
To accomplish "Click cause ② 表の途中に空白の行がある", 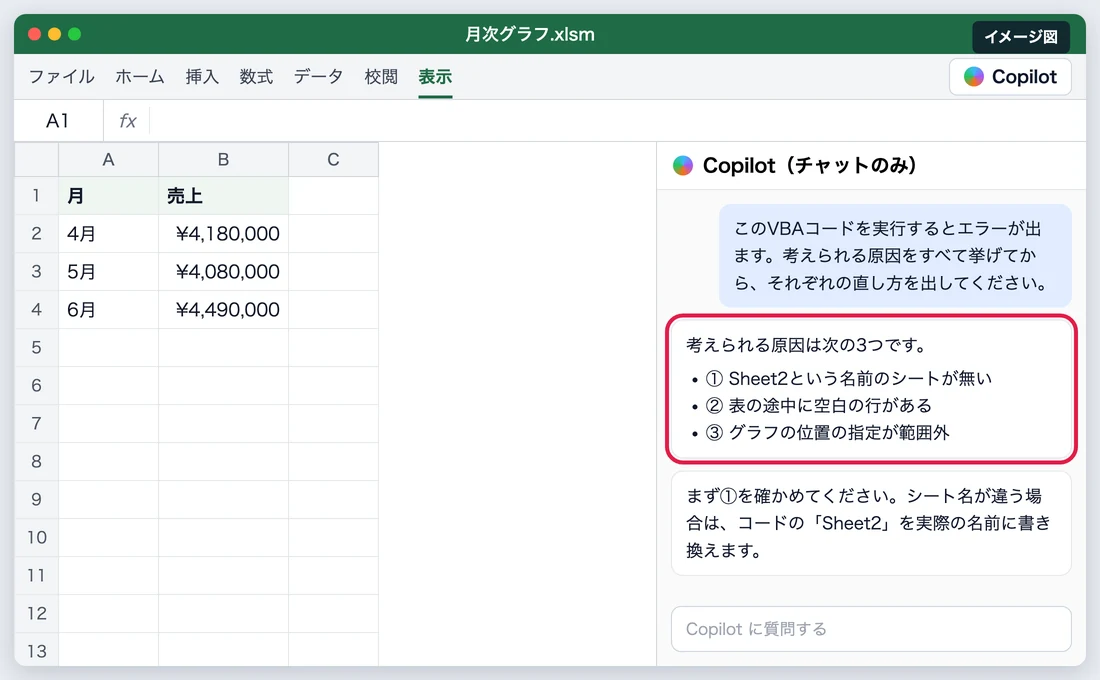I will [819, 406].
